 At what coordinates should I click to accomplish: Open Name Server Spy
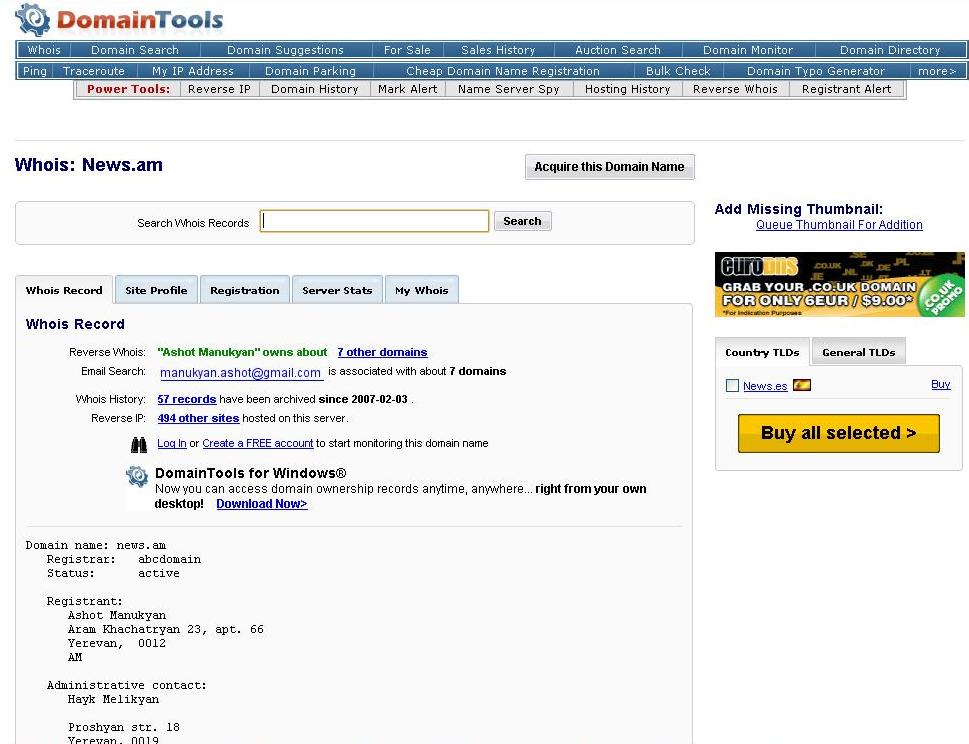coord(509,89)
